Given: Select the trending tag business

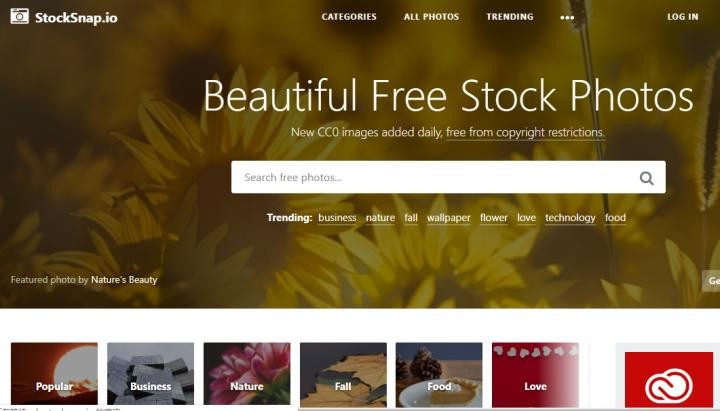Looking at the screenshot, I should (x=337, y=218).
